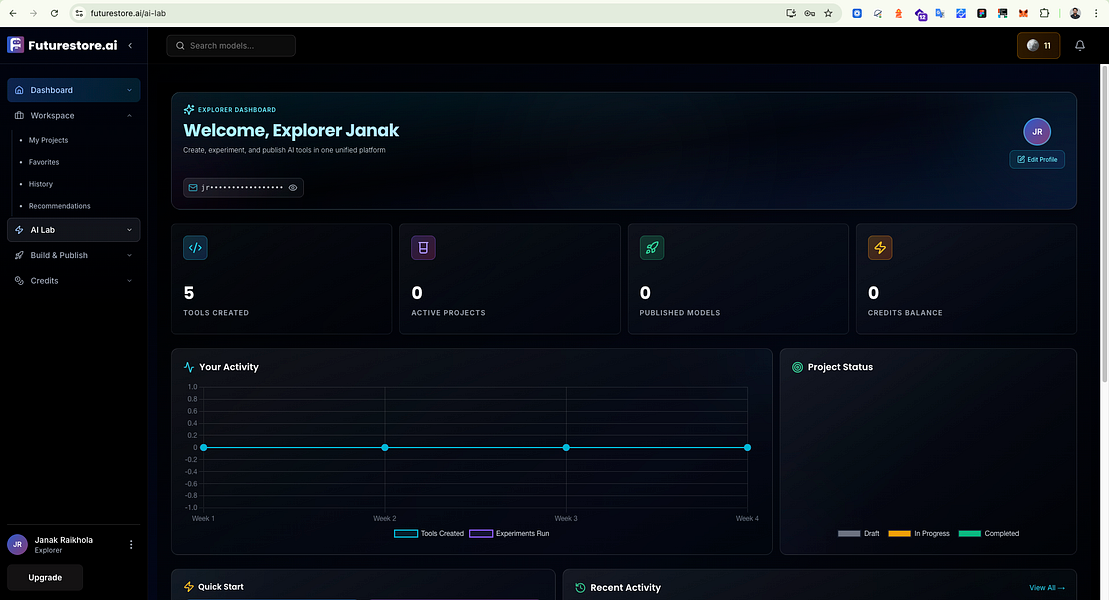Open the Chrome three-dot menu
Screen dimensions: 1109x600
(x=1096, y=13)
